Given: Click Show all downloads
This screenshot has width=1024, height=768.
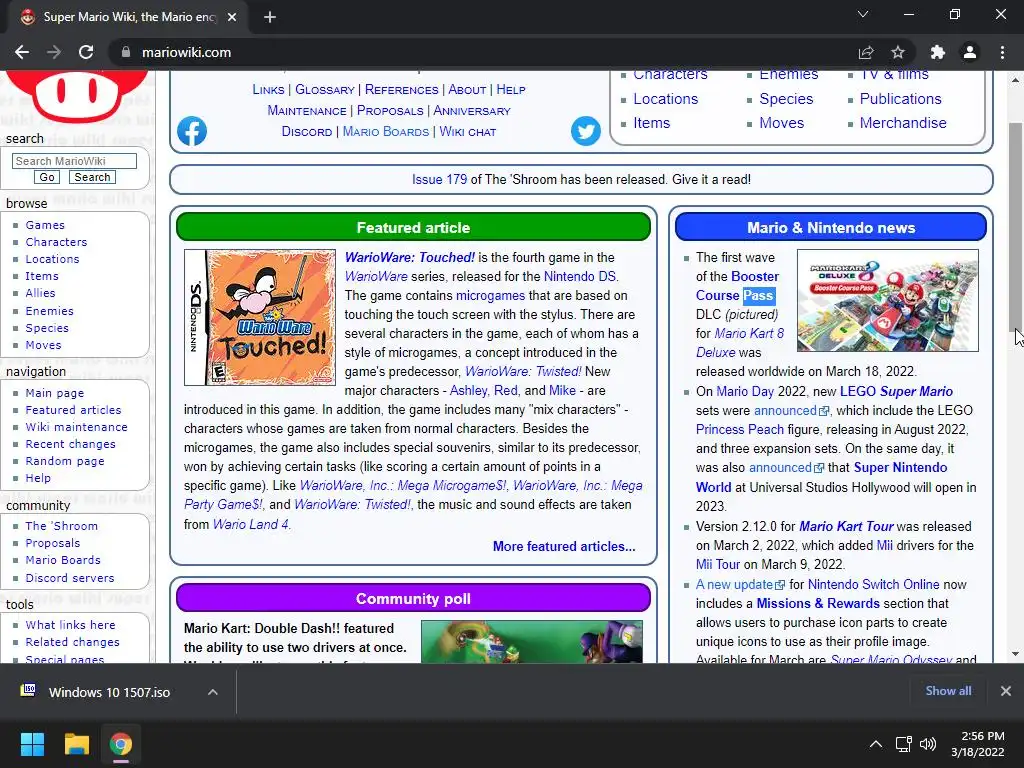Looking at the screenshot, I should coord(948,691).
